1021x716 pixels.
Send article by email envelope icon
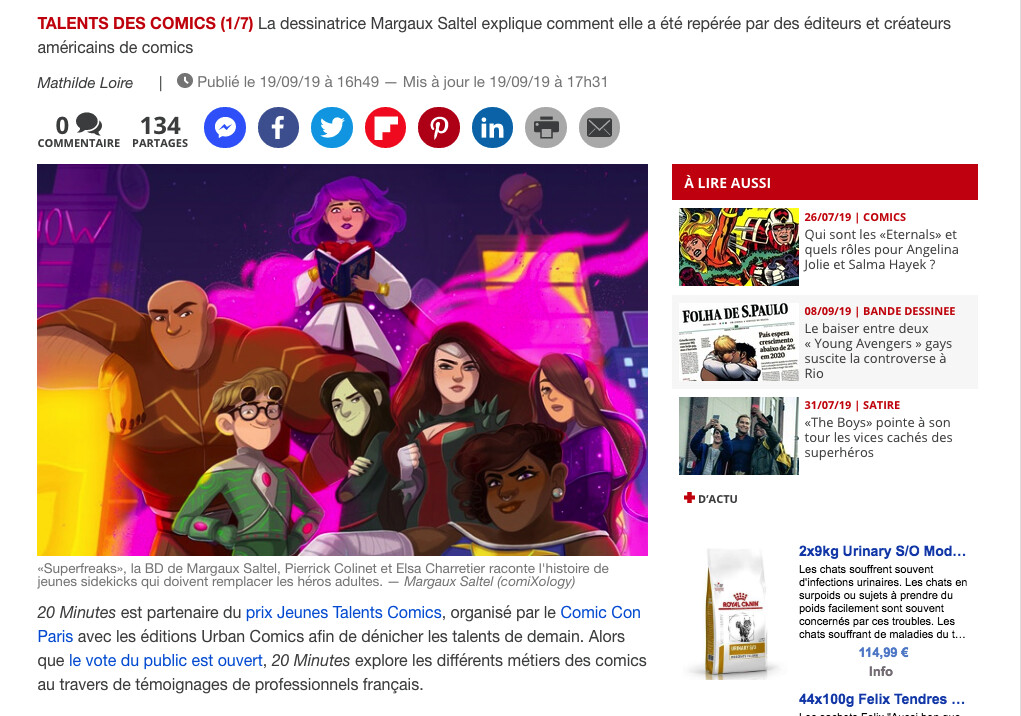(599, 127)
